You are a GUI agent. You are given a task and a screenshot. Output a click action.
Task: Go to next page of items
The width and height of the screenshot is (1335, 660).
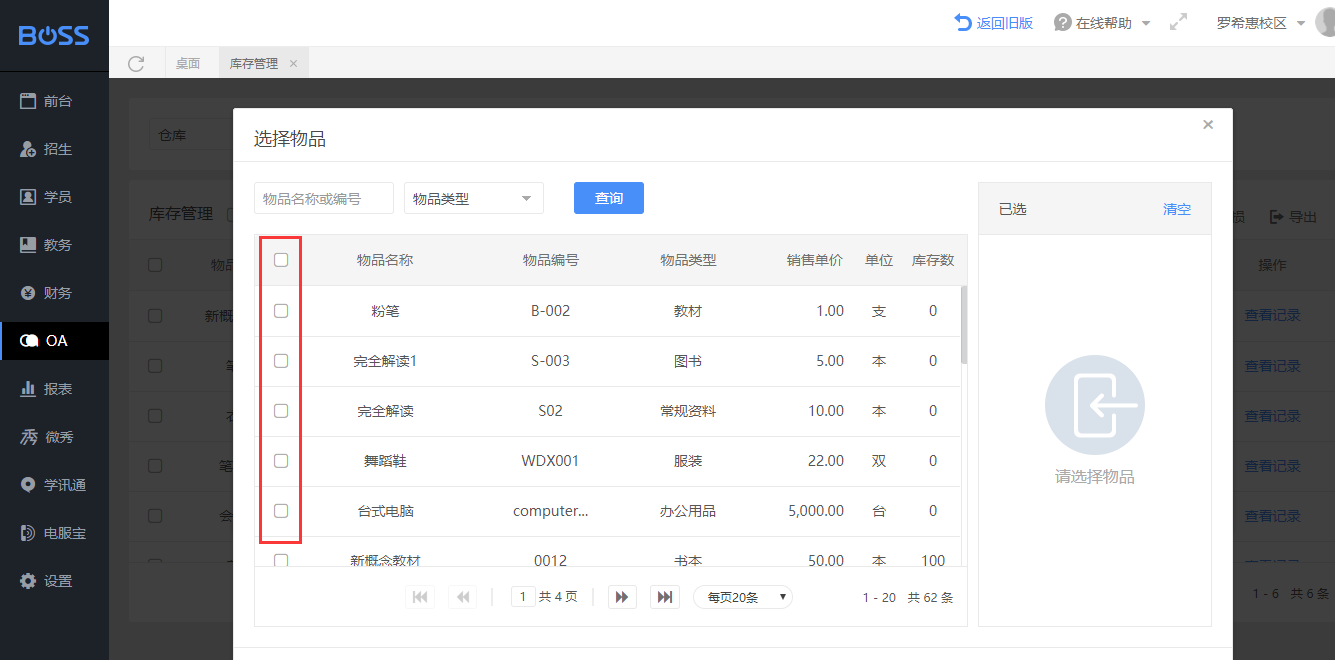pyautogui.click(x=622, y=597)
